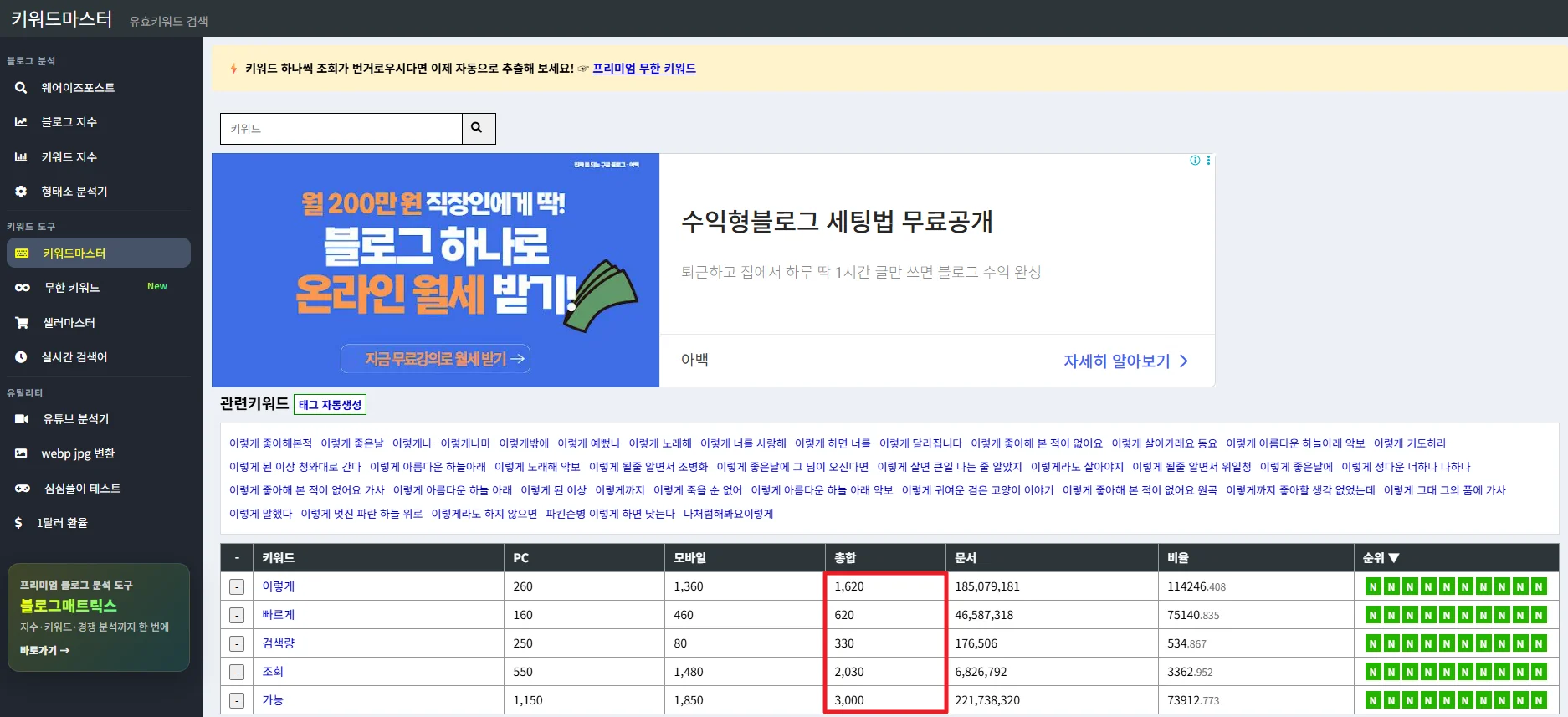This screenshot has width=1568, height=717.
Task: Select 형태소 분석기 gear icon
Action: (21, 192)
